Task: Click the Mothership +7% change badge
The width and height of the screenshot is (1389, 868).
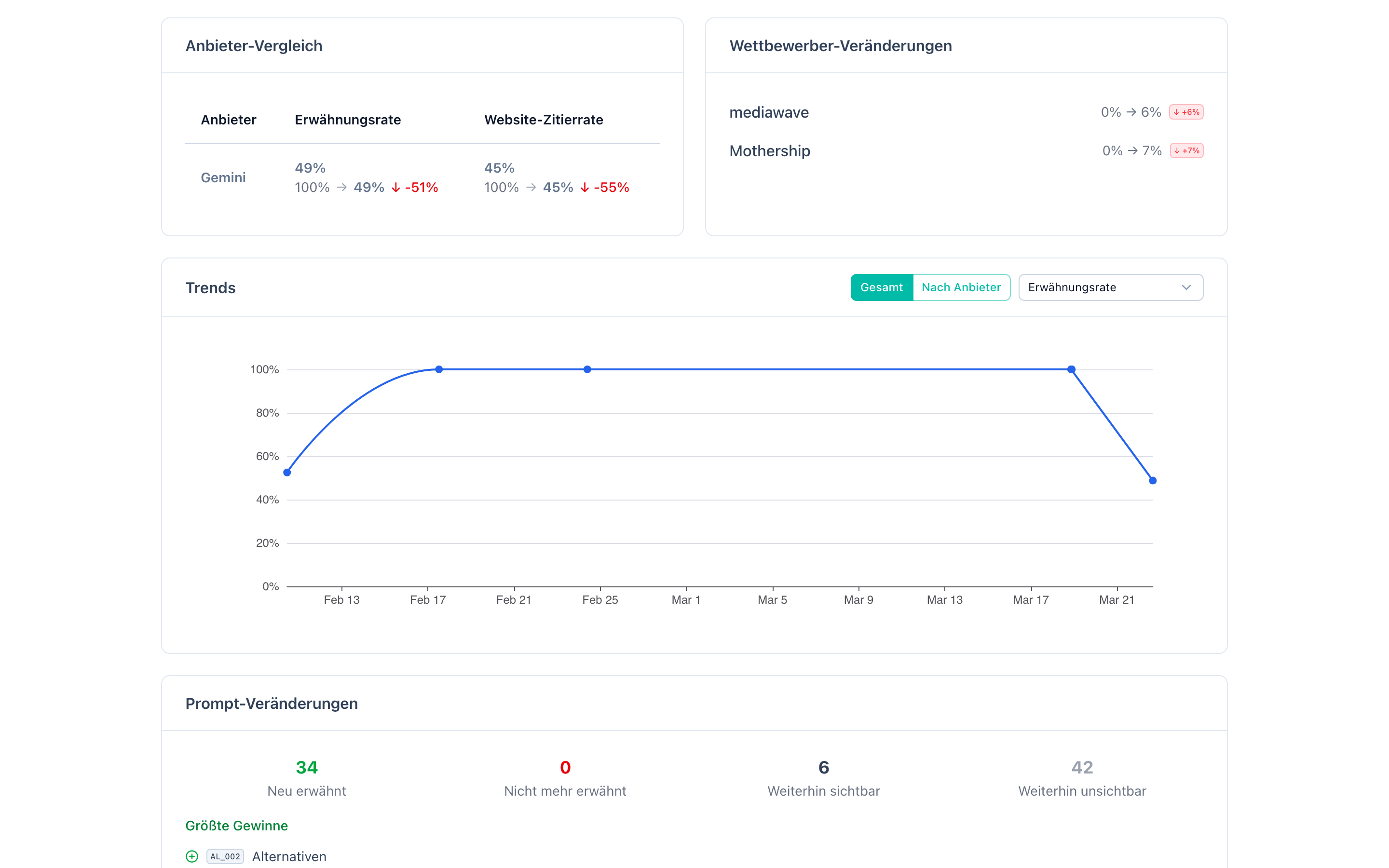Action: click(1186, 151)
